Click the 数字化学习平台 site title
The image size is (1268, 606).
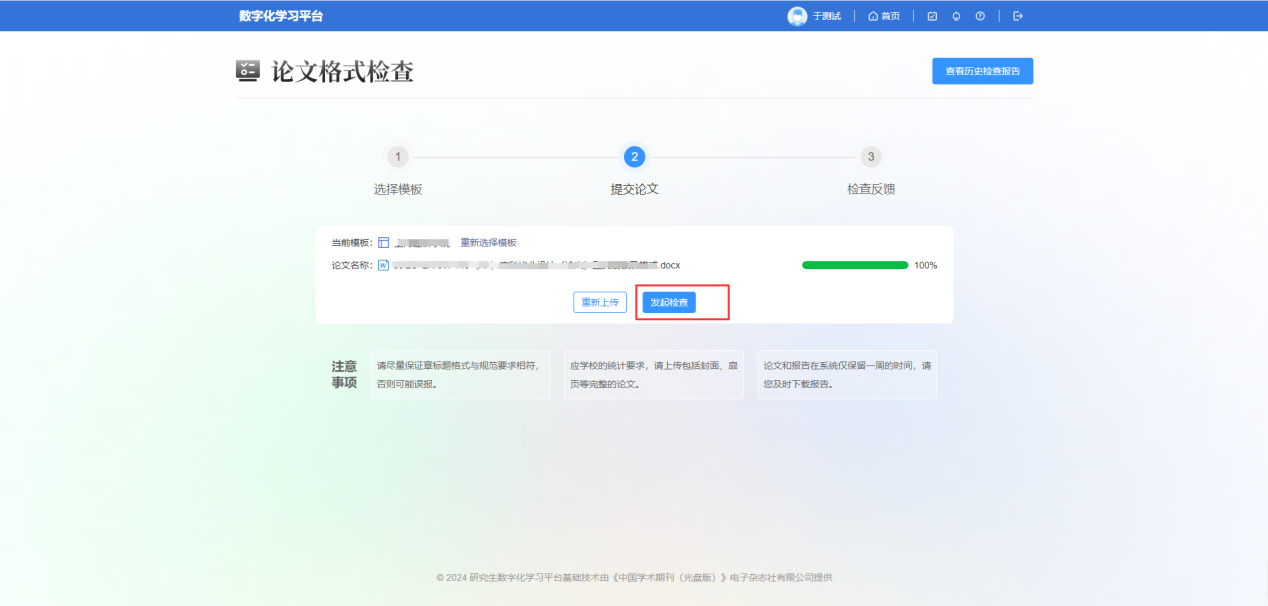coord(281,16)
